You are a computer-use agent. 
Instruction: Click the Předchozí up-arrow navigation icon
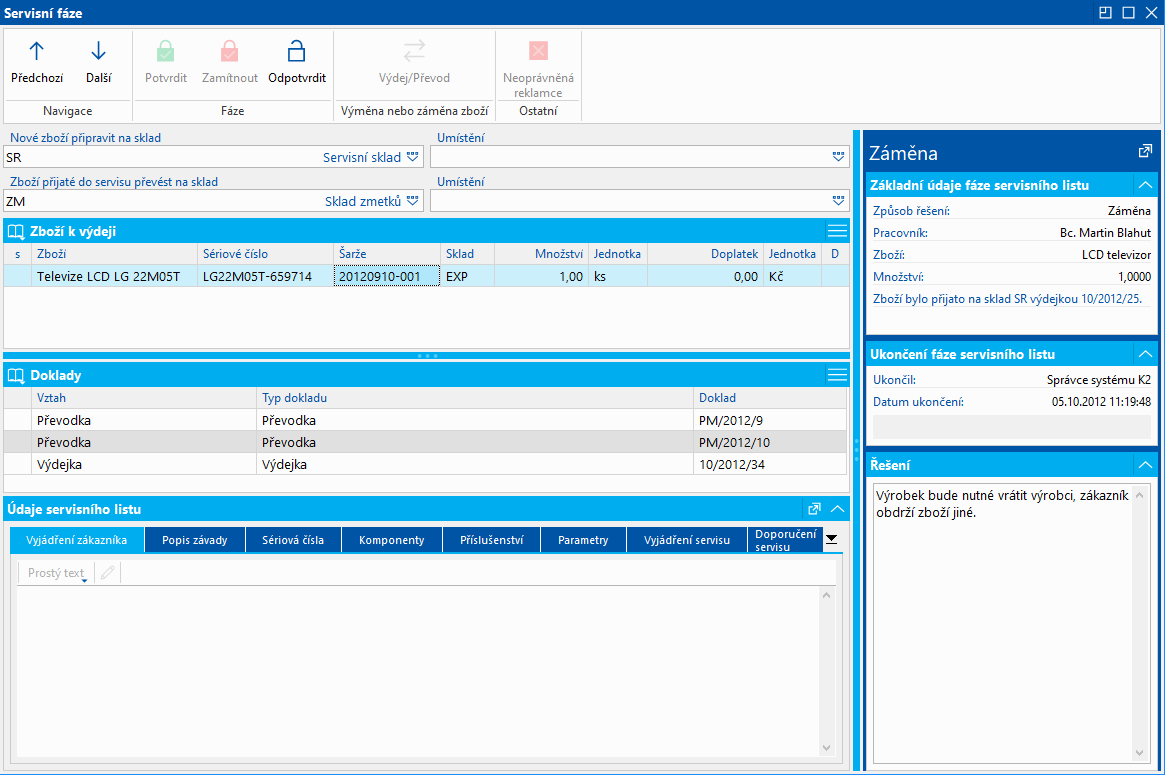pyautogui.click(x=37, y=52)
